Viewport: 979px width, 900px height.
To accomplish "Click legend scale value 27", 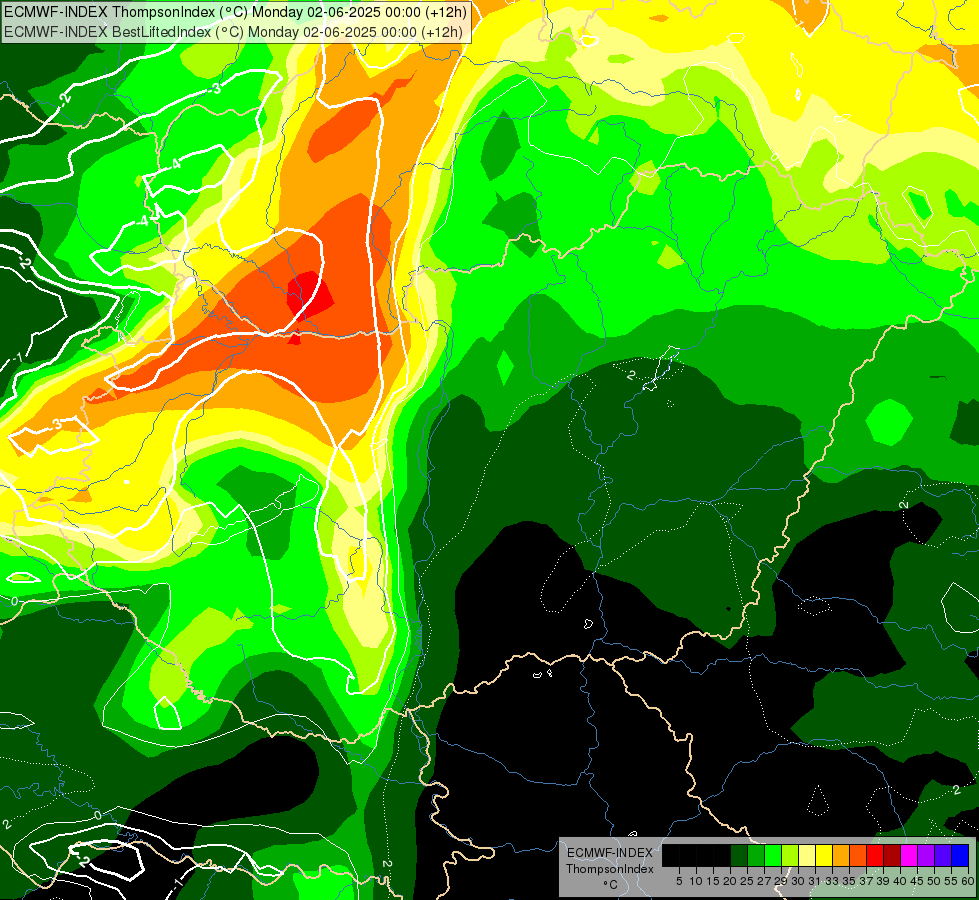I will coord(764,881).
